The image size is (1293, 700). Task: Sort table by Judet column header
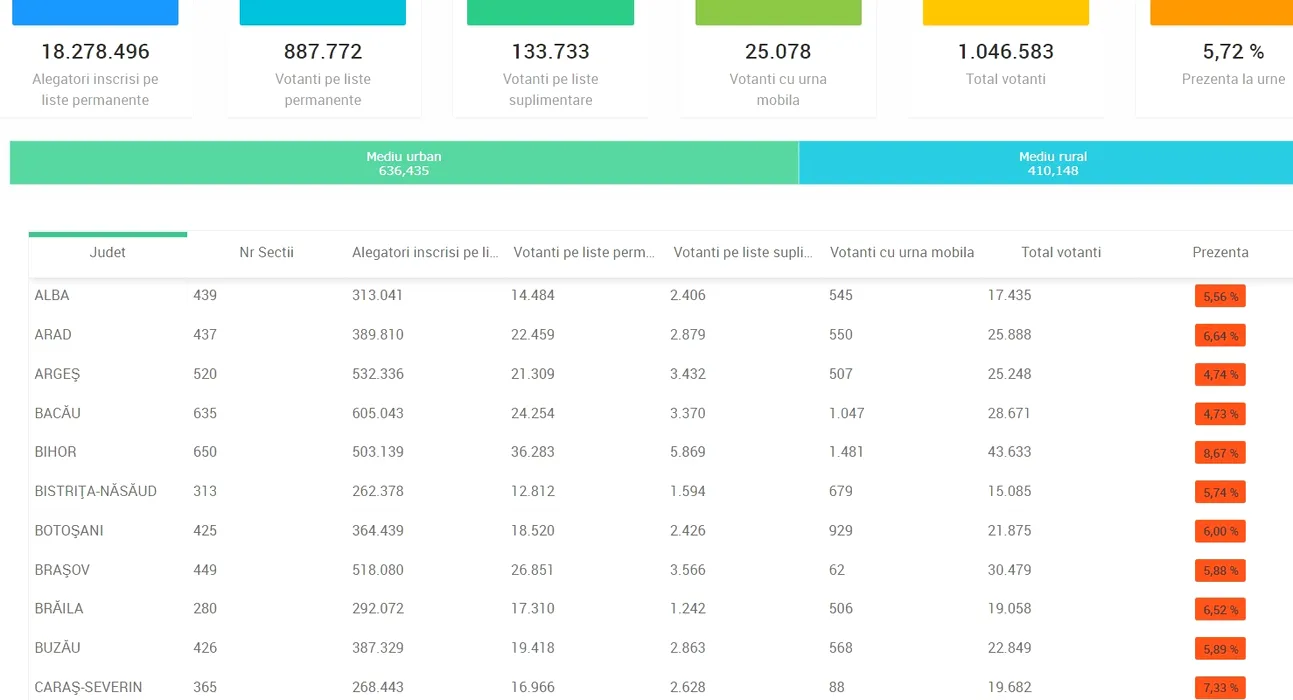tap(107, 252)
